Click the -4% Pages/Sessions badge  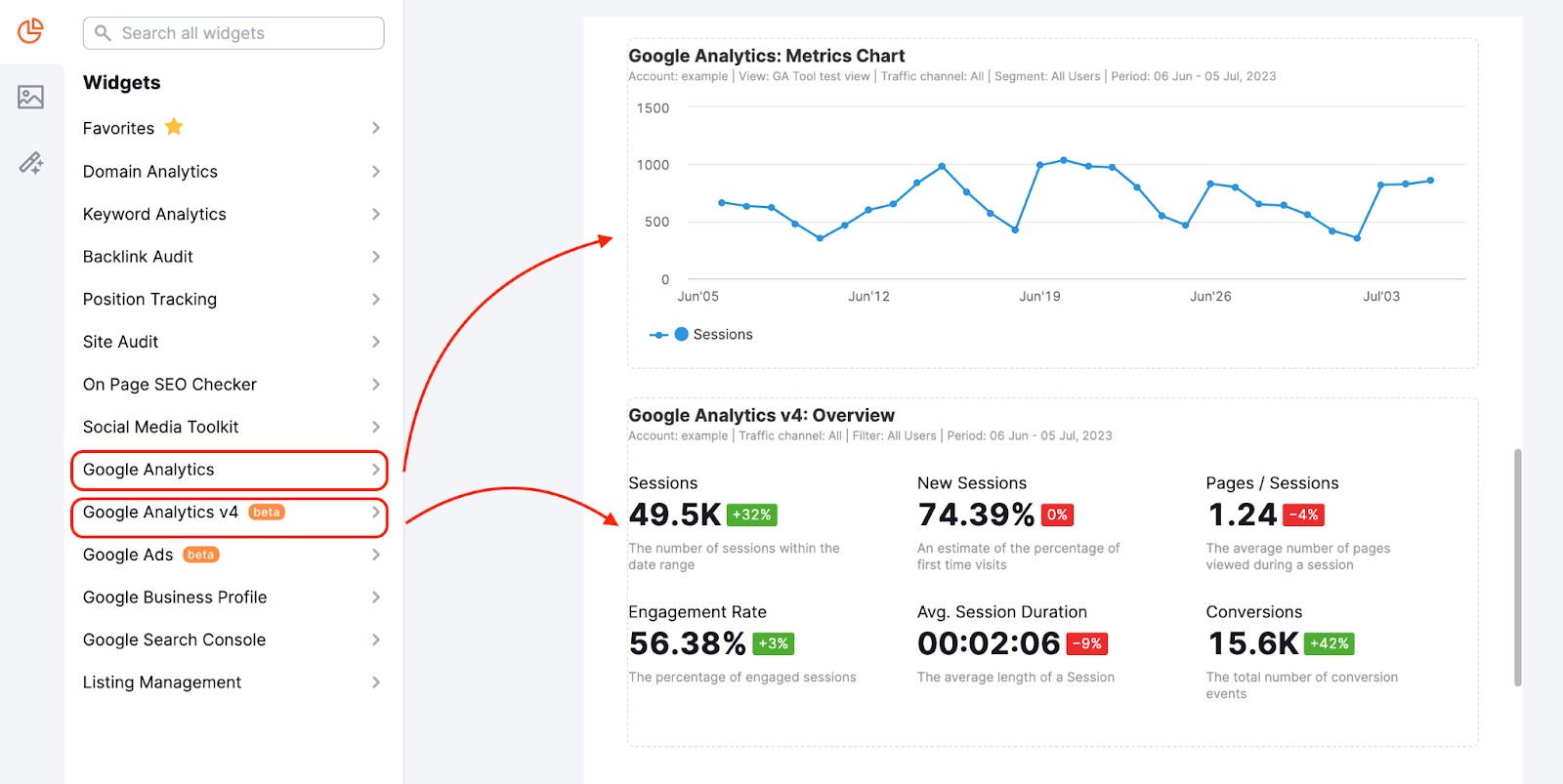tap(1303, 515)
